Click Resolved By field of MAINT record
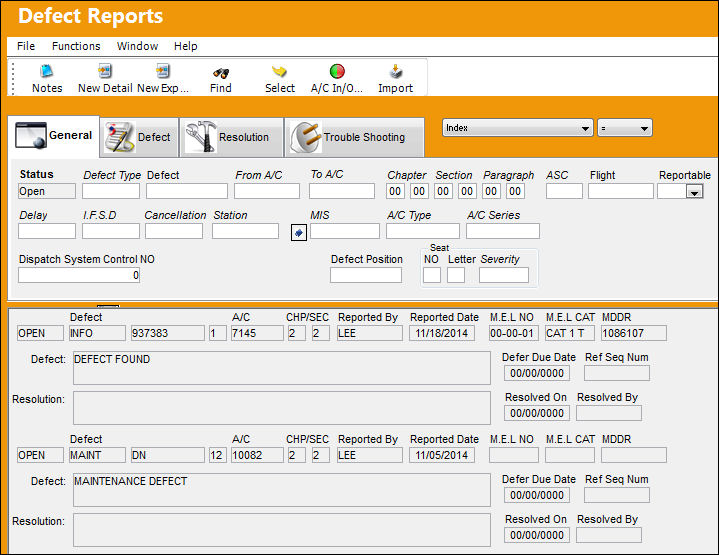Viewport: 719px width, 555px height. [608, 535]
